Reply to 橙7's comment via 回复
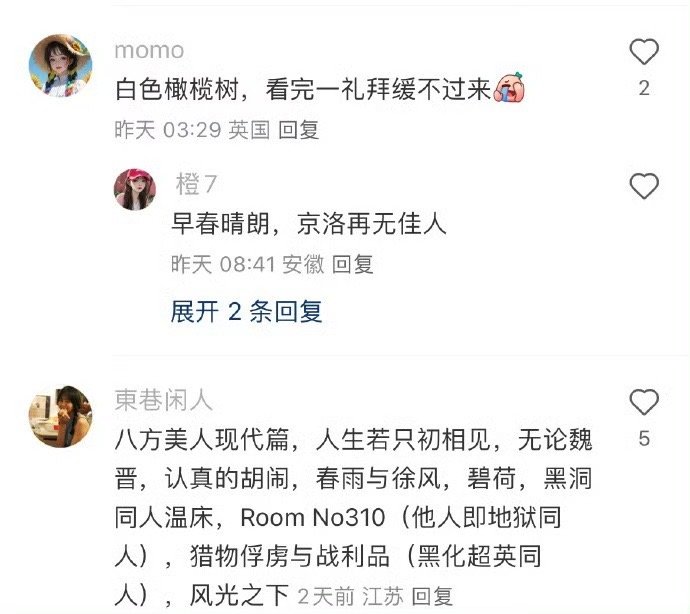This screenshot has width=690, height=614. [352, 265]
